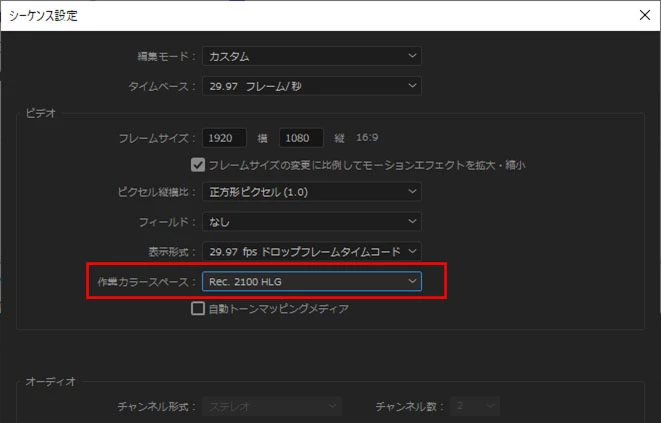The image size is (661, 423).
Task: Open the ピクセル縦横比 dropdown showing 正方形ピクセル (1.0)
Action: tap(312, 192)
